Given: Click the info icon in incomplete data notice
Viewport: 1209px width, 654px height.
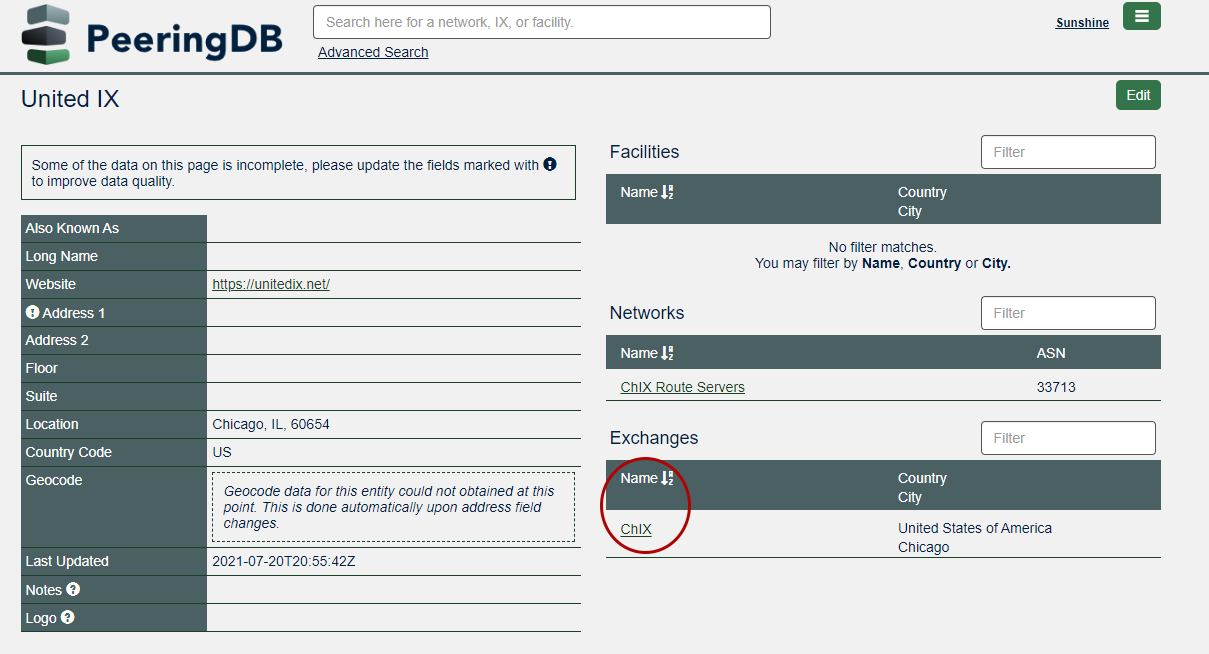Looking at the screenshot, I should click(x=550, y=165).
